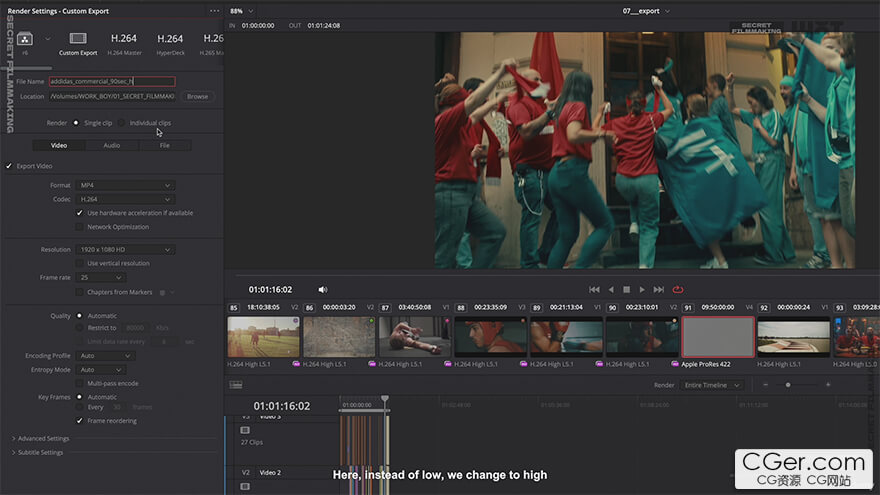Image resolution: width=880 pixels, height=495 pixels.
Task: Open the Resolution 1920 x 1080 HD dropdown
Action: [125, 250]
